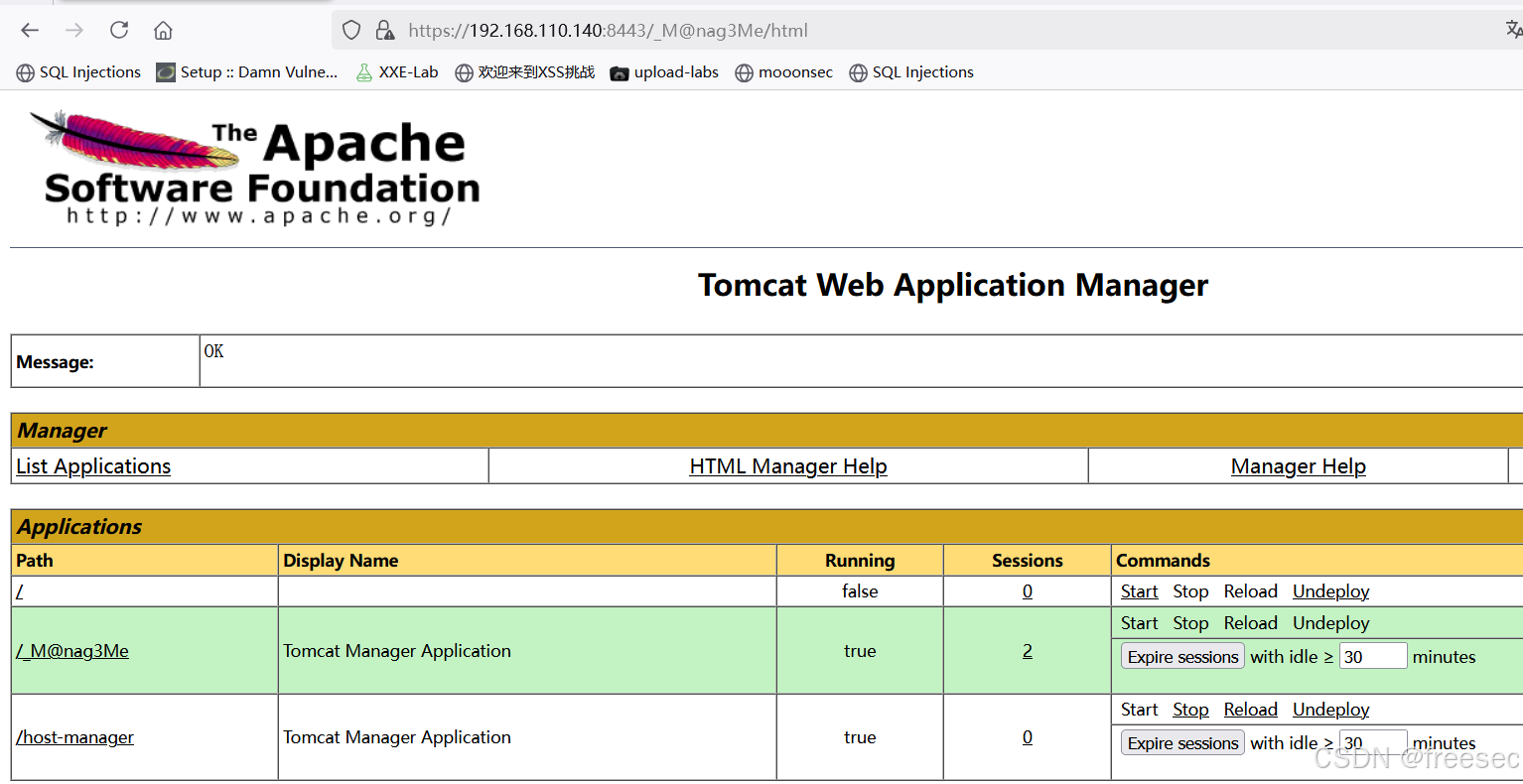Screen dimensions: 1523x784
Task: Open the root path / link
Action: [x=20, y=591]
